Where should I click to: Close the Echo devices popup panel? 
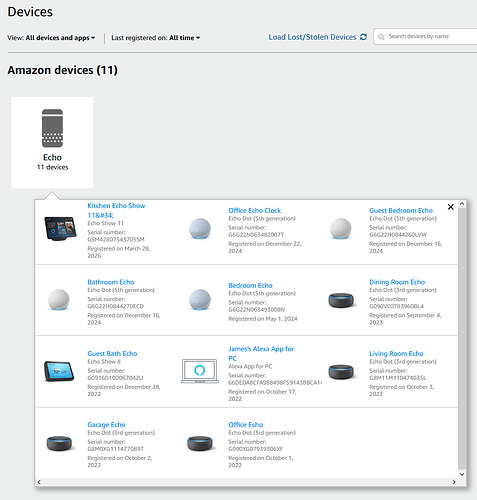(x=451, y=207)
